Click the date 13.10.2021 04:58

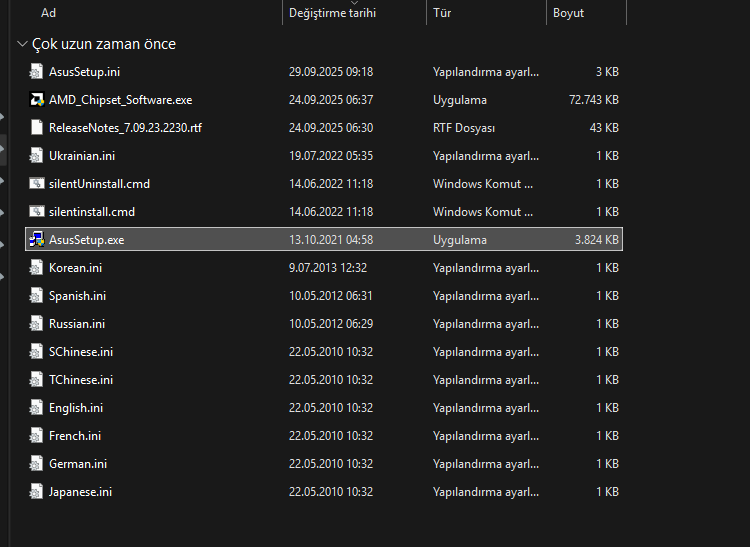click(331, 240)
